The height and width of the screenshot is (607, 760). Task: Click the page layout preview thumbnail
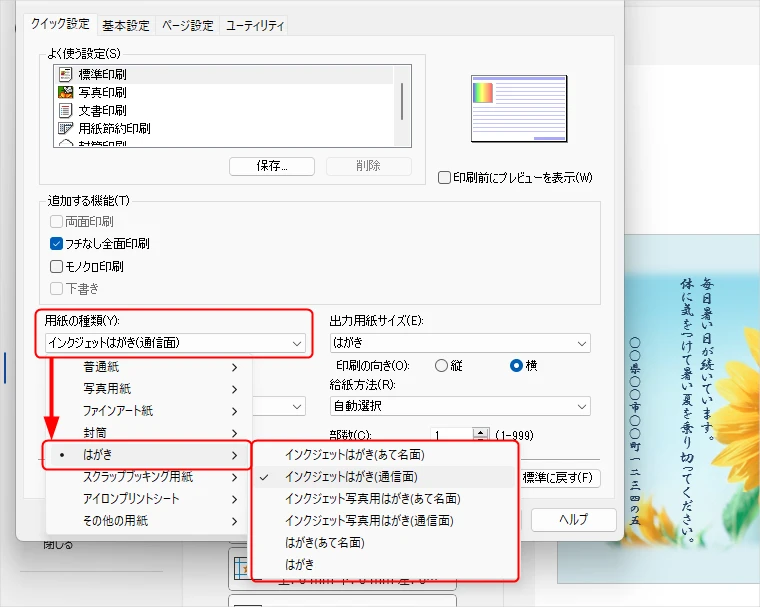519,109
